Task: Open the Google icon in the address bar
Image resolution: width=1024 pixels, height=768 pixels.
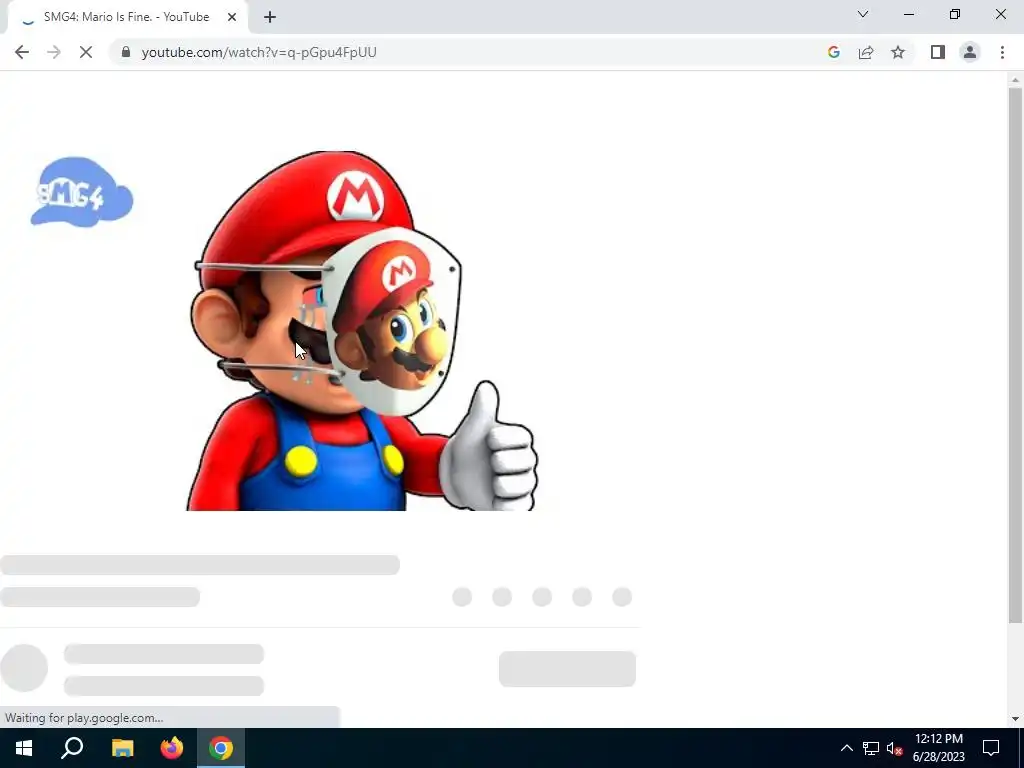Action: [x=833, y=52]
